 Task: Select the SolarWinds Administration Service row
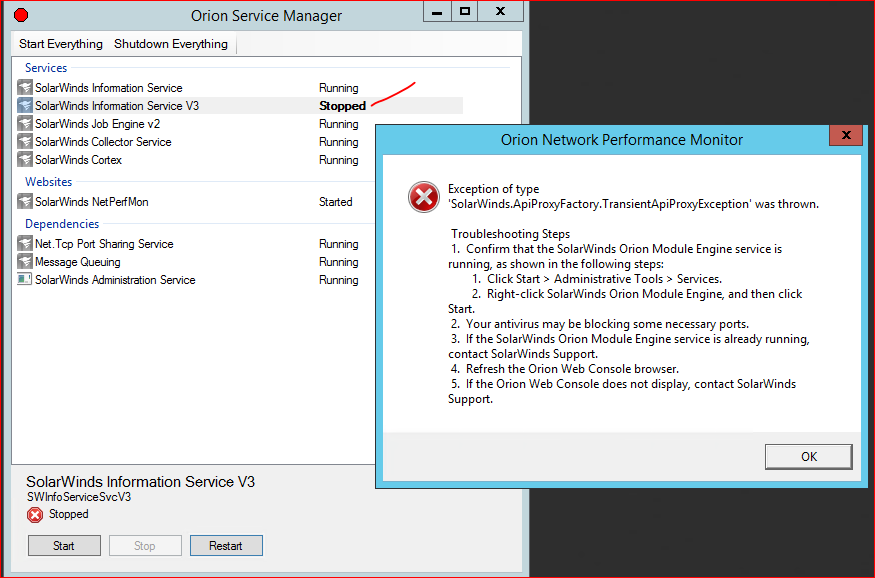tap(196, 280)
